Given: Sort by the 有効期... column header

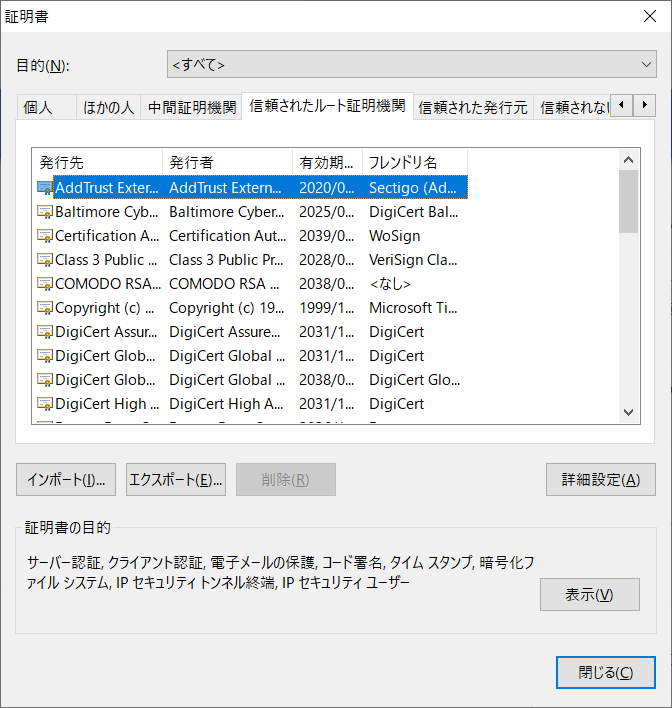Looking at the screenshot, I should 327,162.
